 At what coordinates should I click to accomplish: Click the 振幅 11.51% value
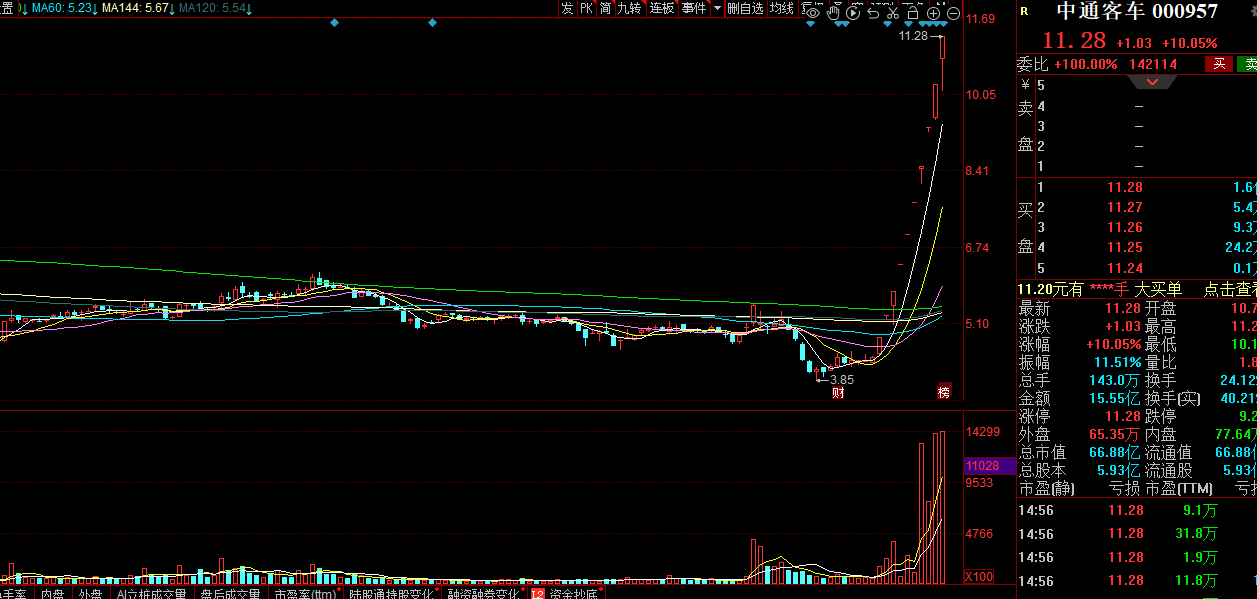(1117, 362)
